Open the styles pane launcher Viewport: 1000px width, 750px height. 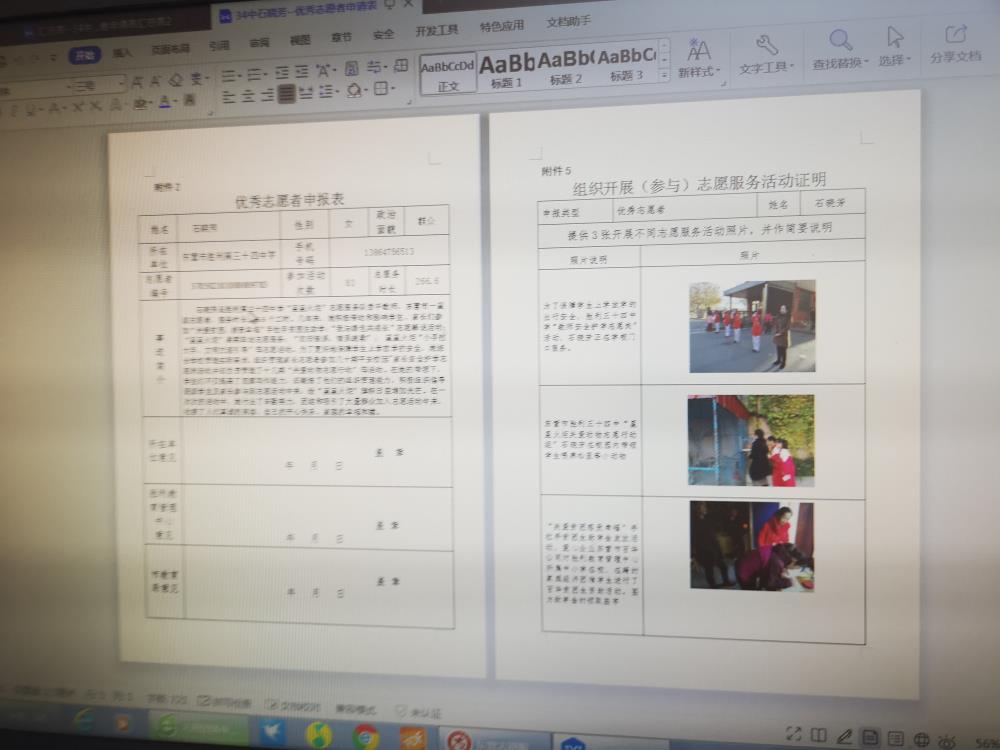pyautogui.click(x=724, y=82)
